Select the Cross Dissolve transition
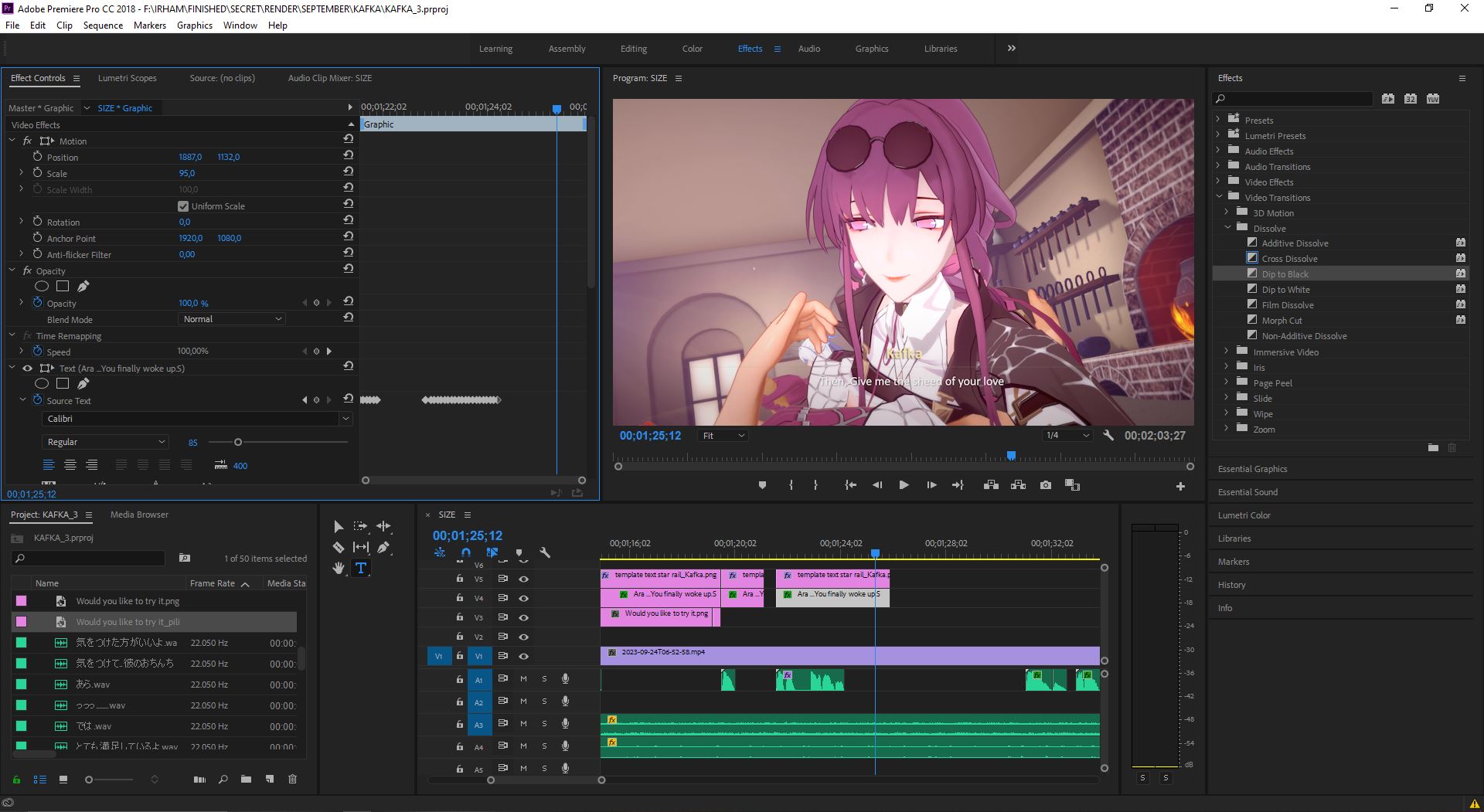 click(x=1290, y=259)
